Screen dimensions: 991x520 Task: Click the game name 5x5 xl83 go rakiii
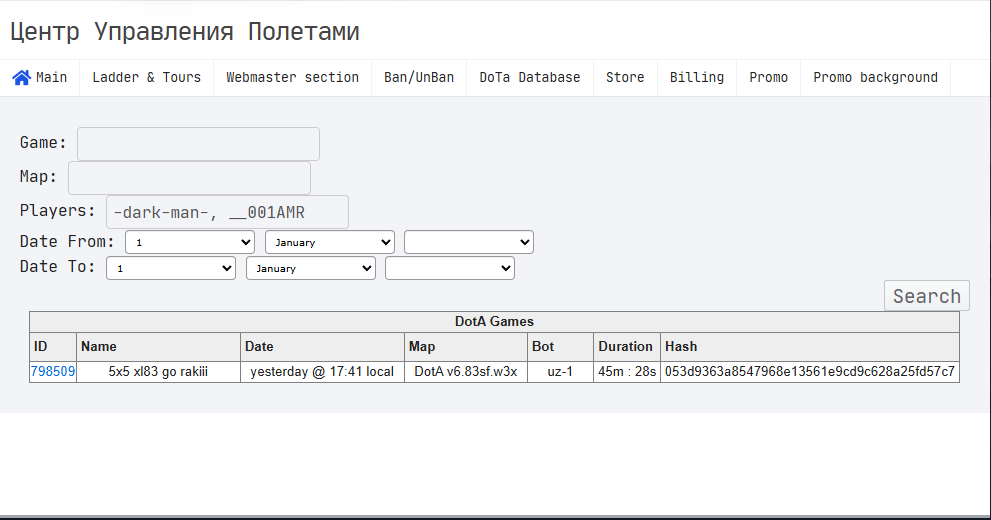tap(158, 372)
